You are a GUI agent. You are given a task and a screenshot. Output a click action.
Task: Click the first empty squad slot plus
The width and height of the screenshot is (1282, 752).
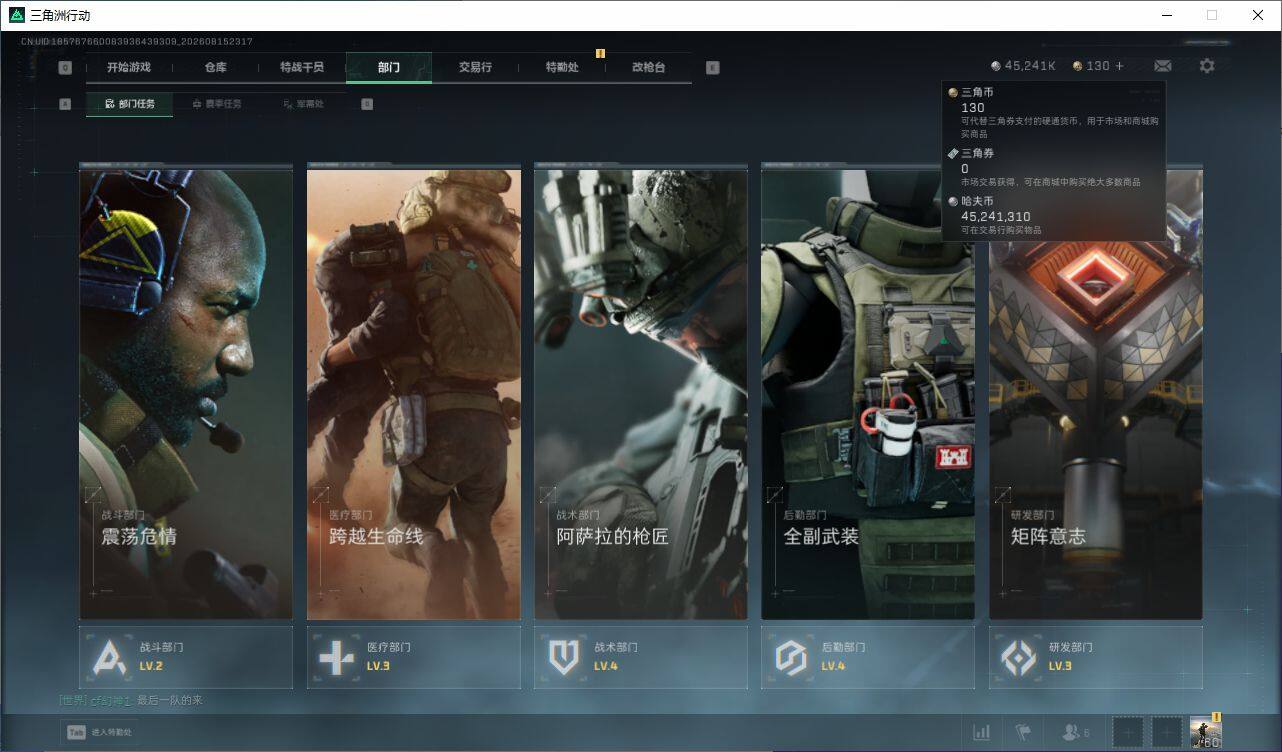(1127, 733)
